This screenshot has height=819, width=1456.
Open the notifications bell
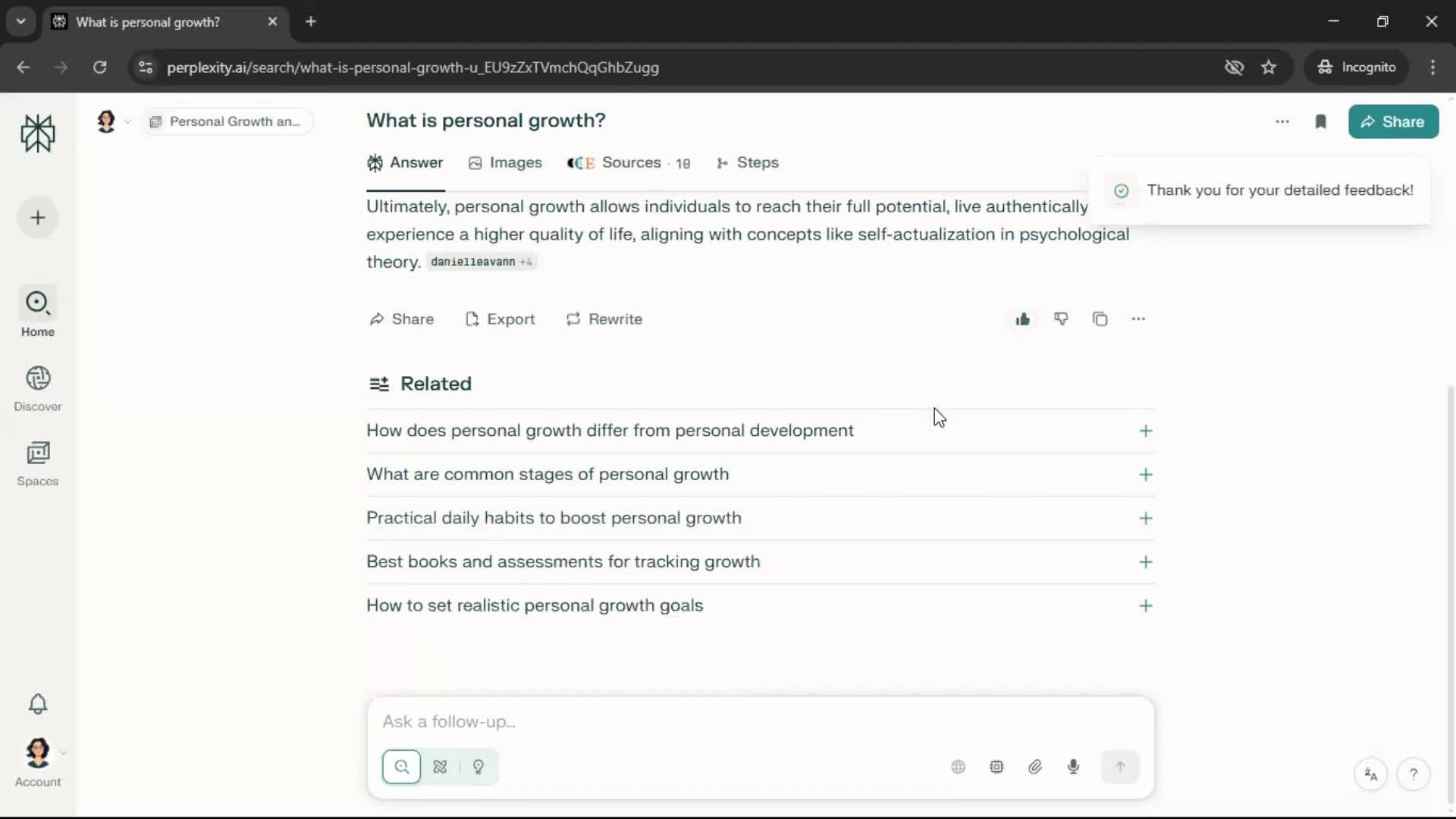pos(38,704)
